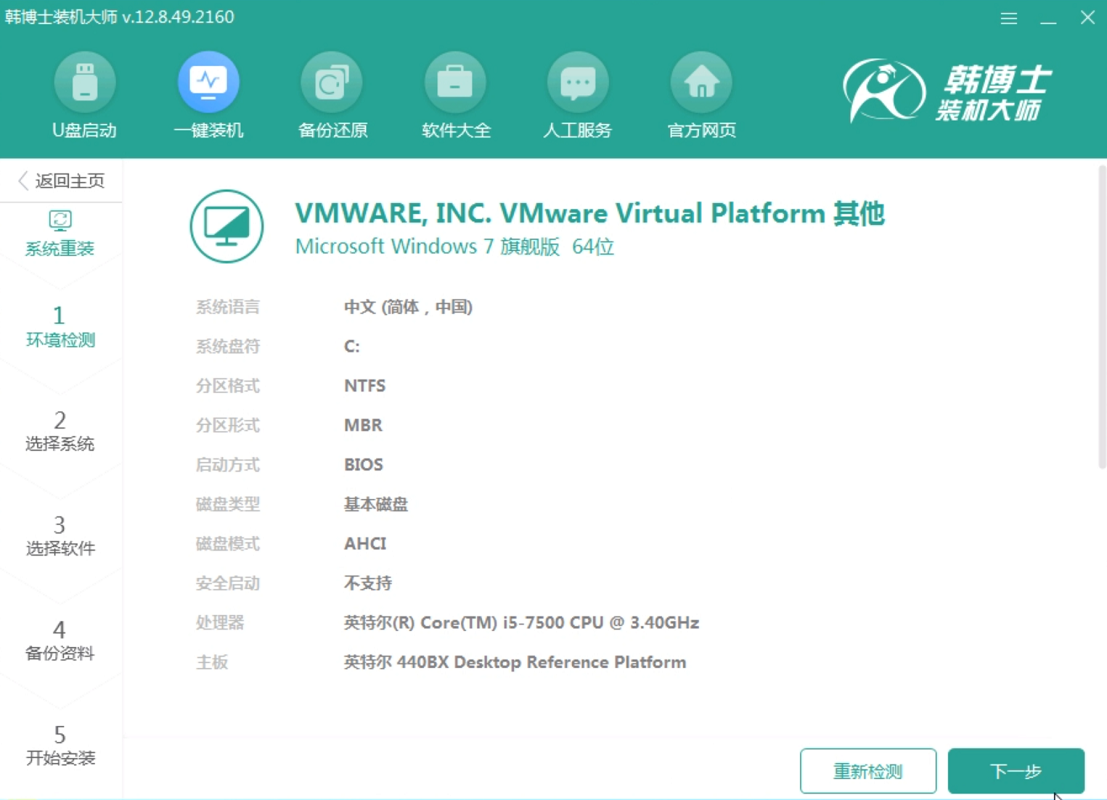Click the 主板 label

212,662
